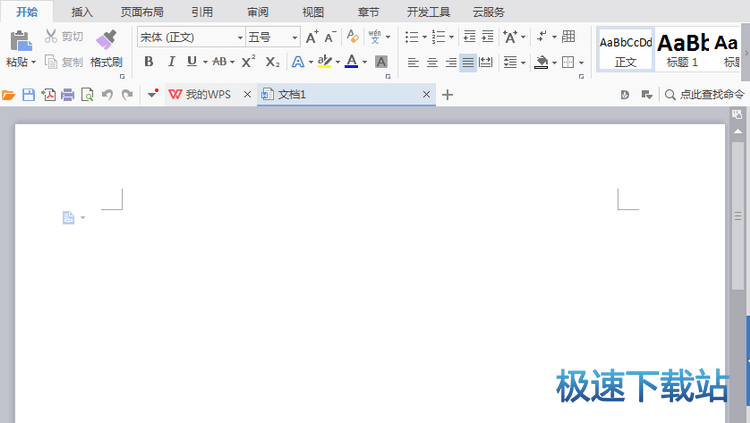
Task: Expand borders dropdown arrow
Action: (581, 63)
